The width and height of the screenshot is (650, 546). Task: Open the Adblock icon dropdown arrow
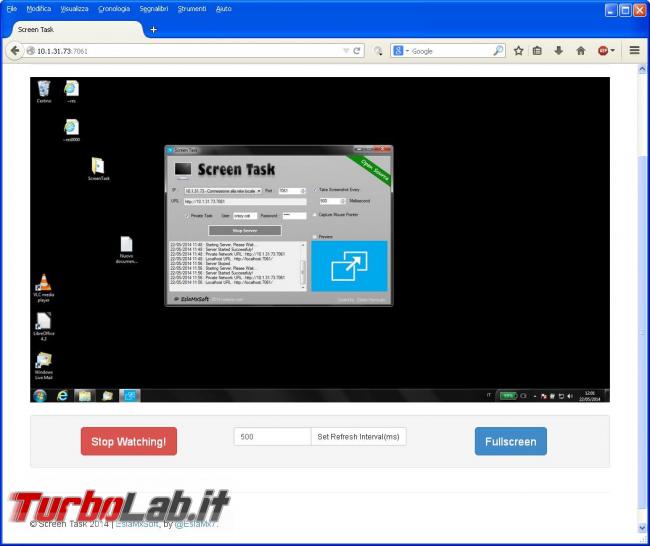(612, 51)
